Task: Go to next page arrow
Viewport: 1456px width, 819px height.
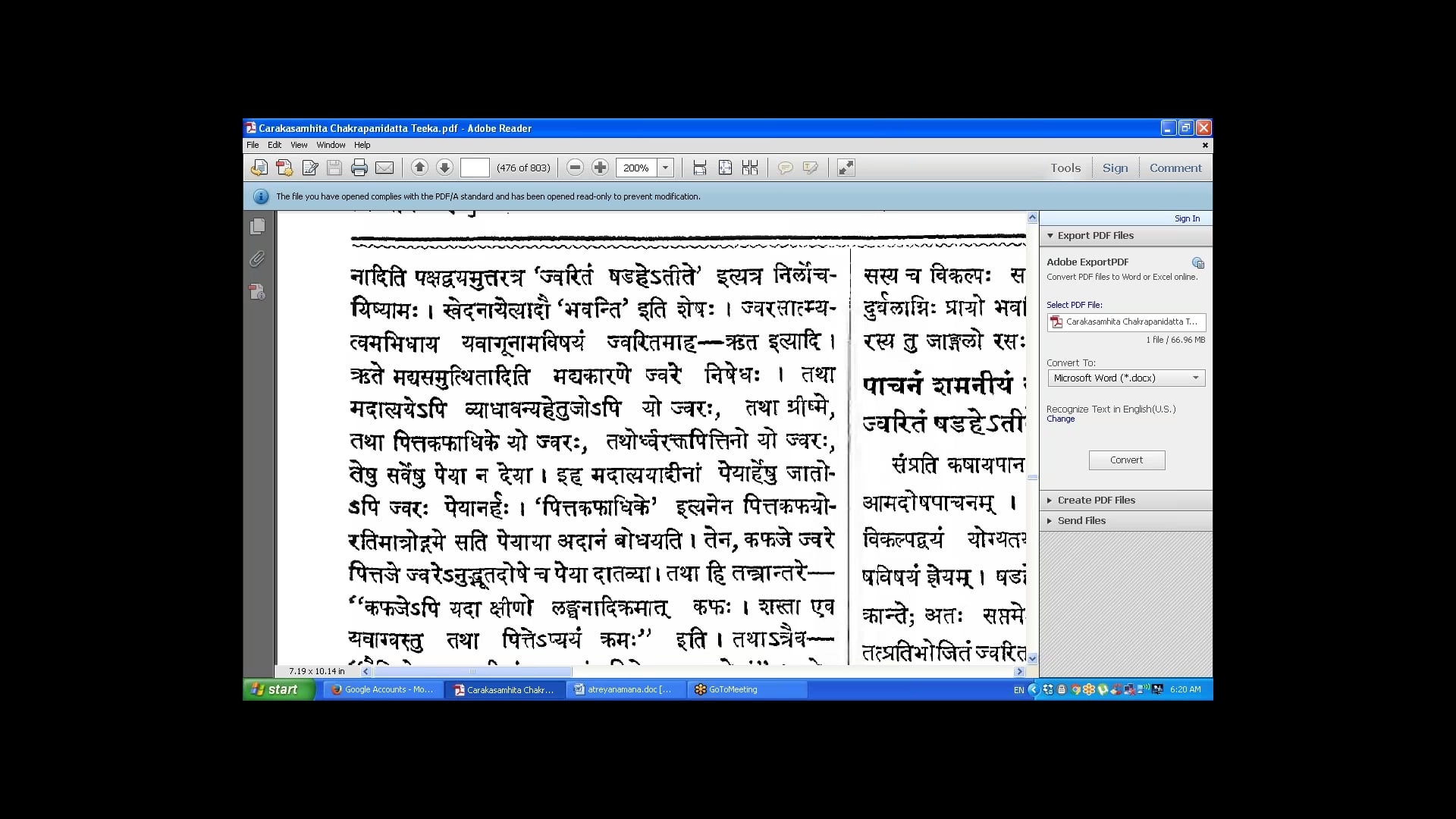Action: pyautogui.click(x=444, y=168)
